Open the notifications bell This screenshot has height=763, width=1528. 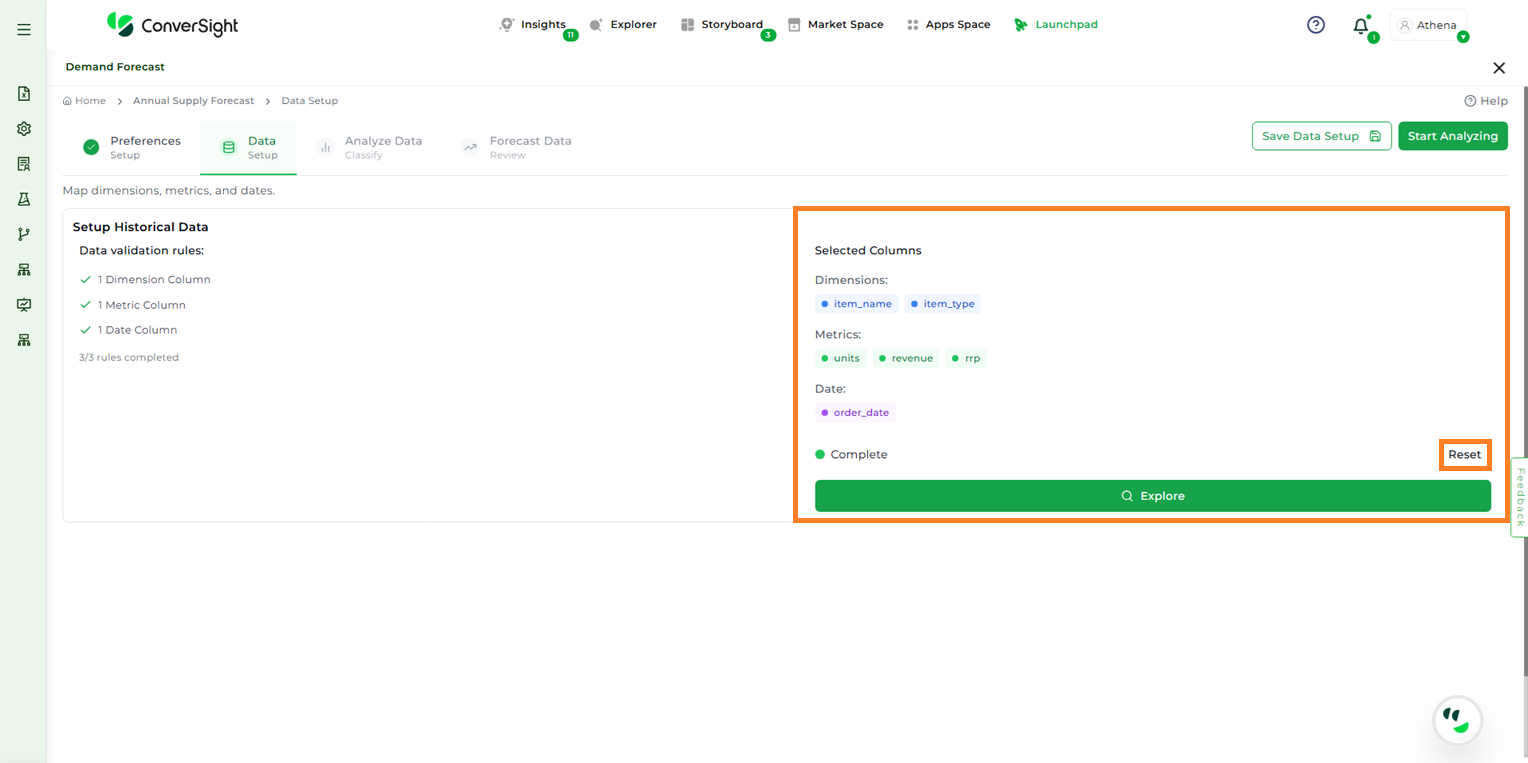pyautogui.click(x=1360, y=26)
